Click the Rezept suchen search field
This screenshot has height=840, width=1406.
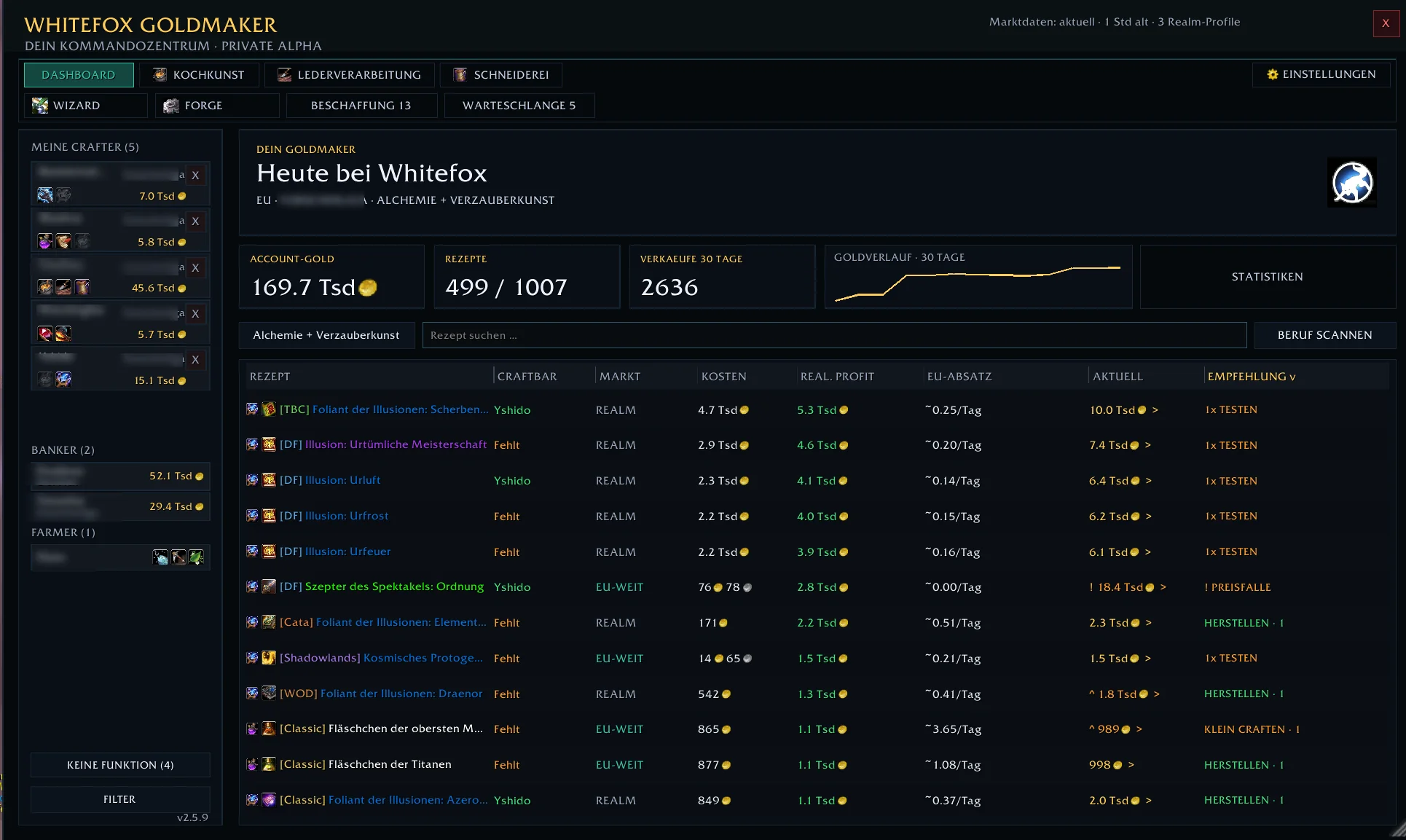[x=834, y=335]
